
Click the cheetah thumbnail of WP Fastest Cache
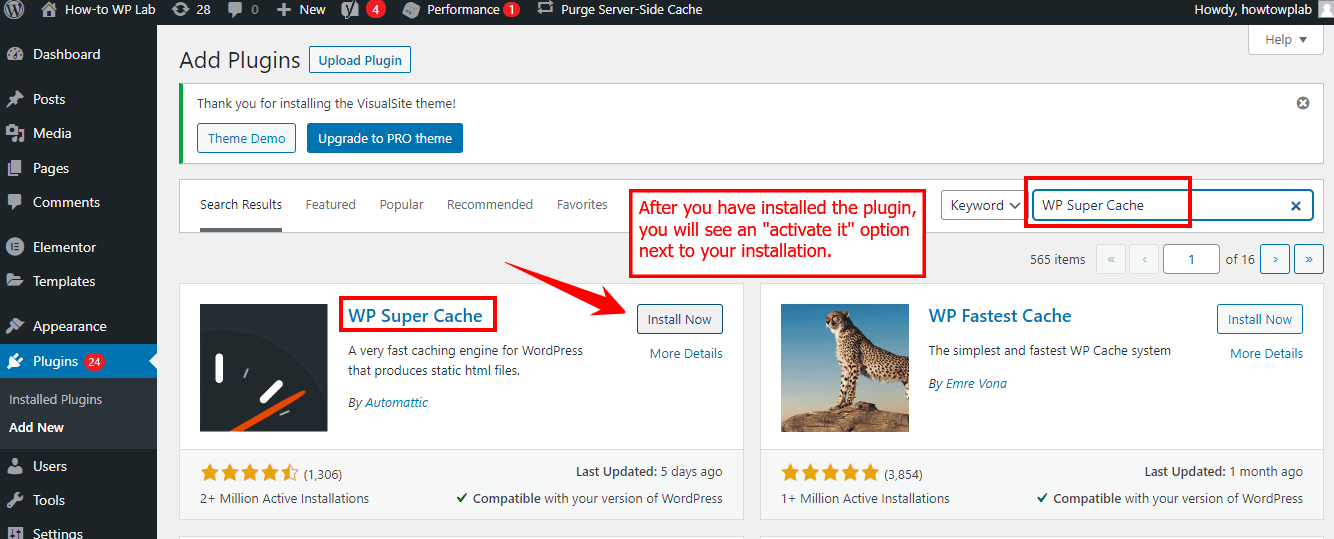pyautogui.click(x=845, y=368)
